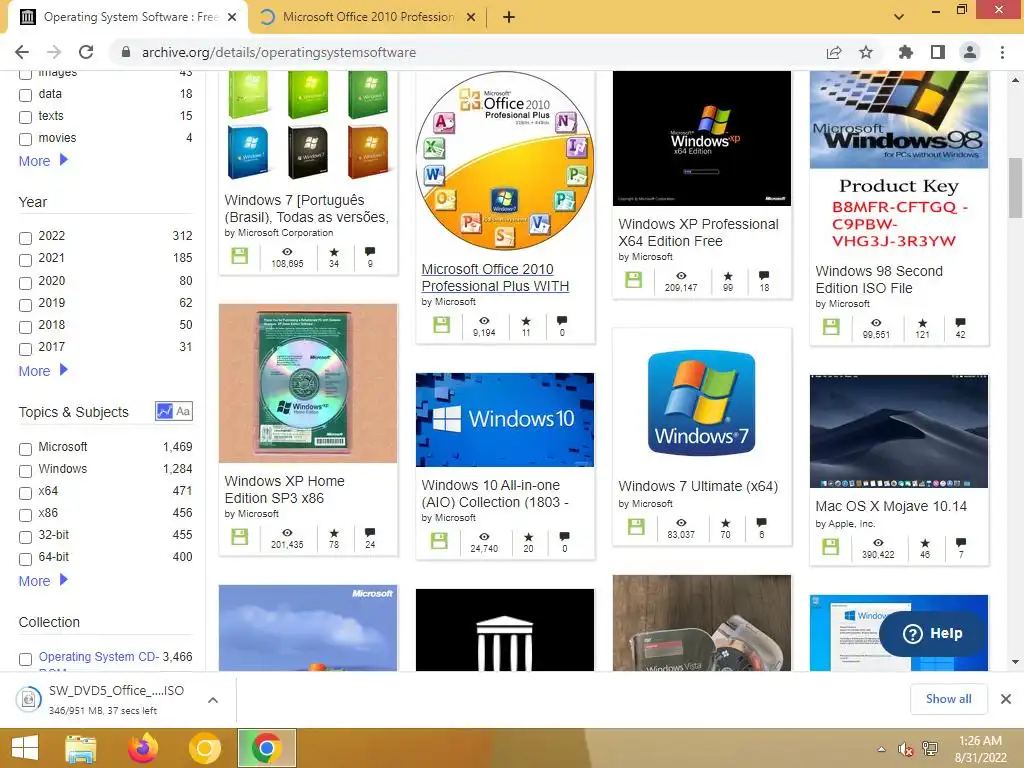Click the Show all downloads button

pos(948,699)
